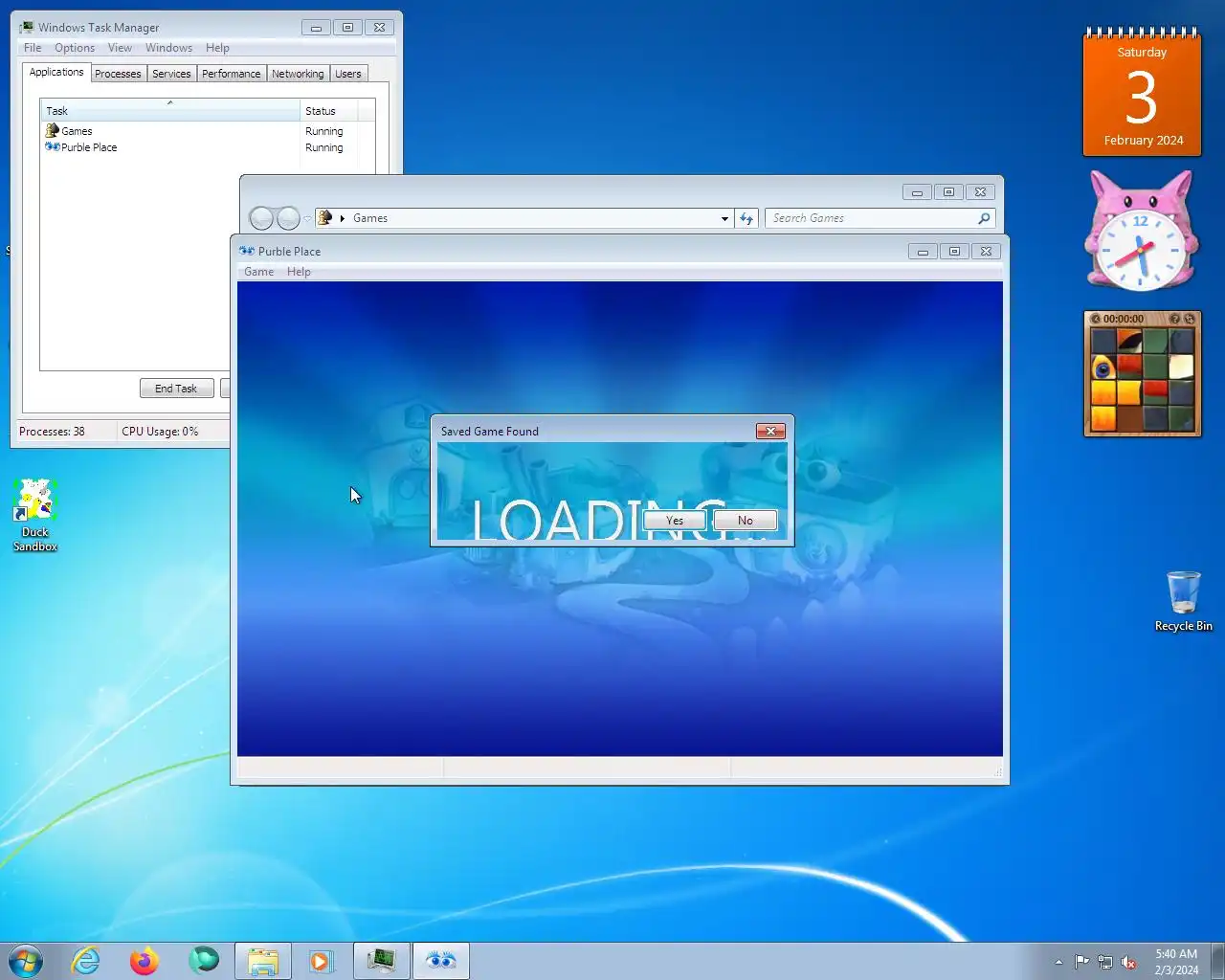This screenshot has height=980, width=1225.
Task: Expand the address bar history dropdown
Action: click(724, 218)
